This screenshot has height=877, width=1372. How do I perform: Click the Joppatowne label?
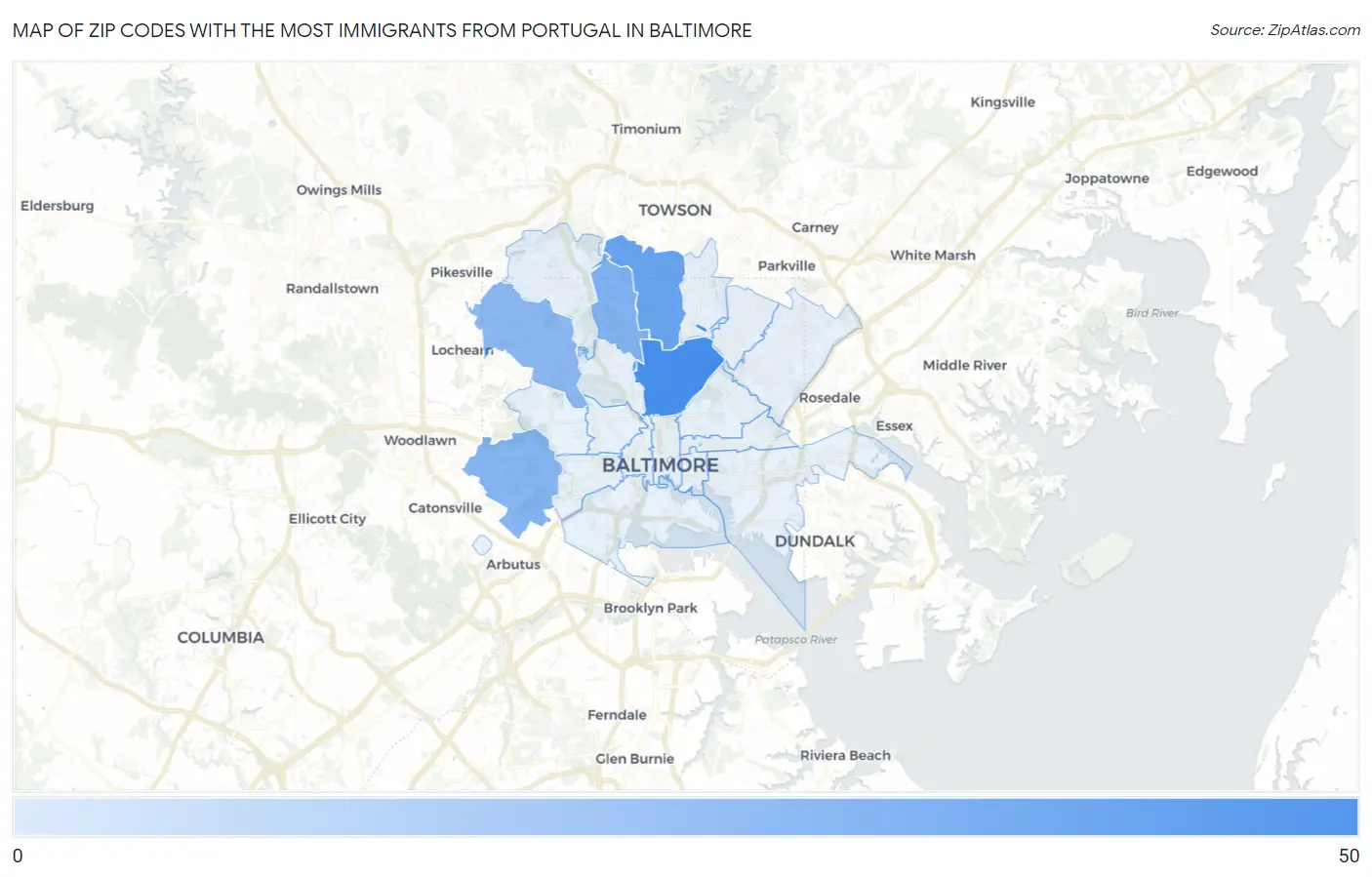coord(1107,179)
